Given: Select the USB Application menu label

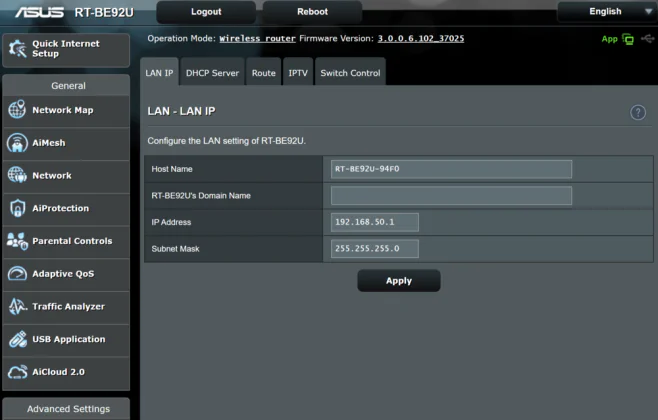Looking at the screenshot, I should click(69, 339).
